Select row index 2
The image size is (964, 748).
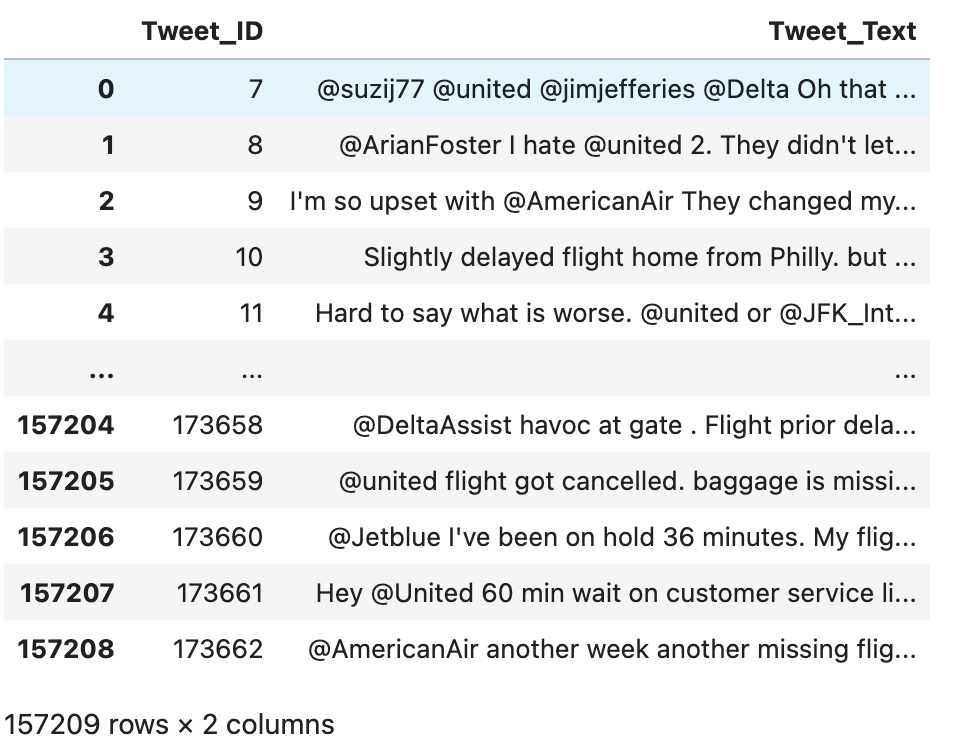click(x=106, y=201)
